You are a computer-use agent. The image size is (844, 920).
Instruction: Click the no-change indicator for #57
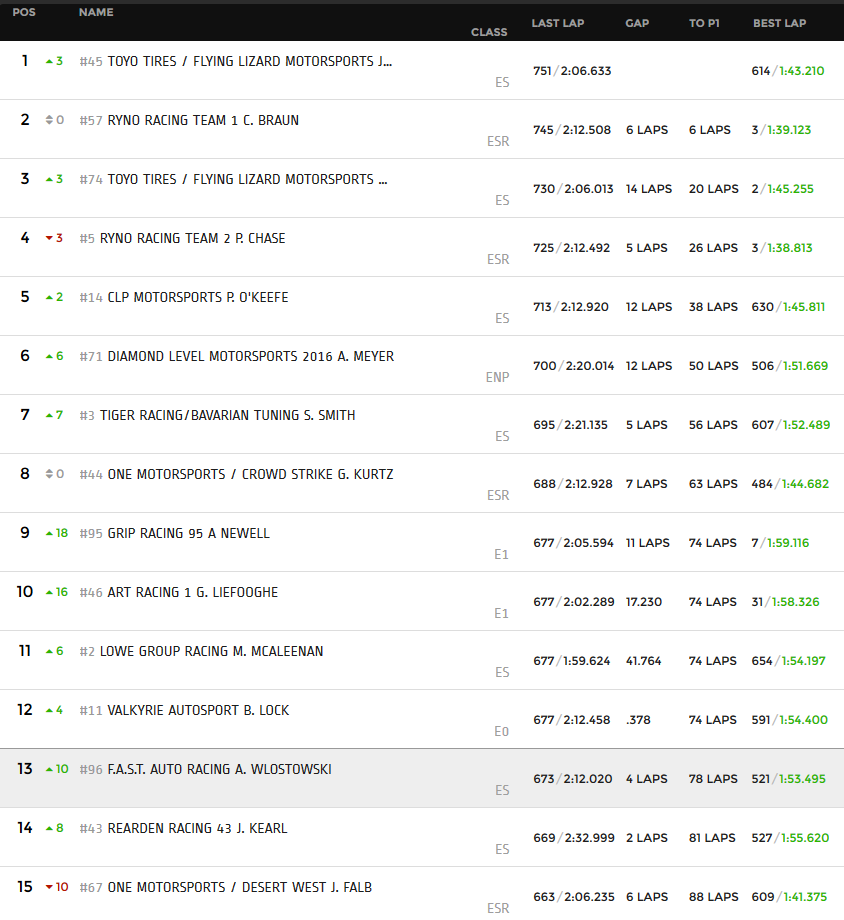49,120
